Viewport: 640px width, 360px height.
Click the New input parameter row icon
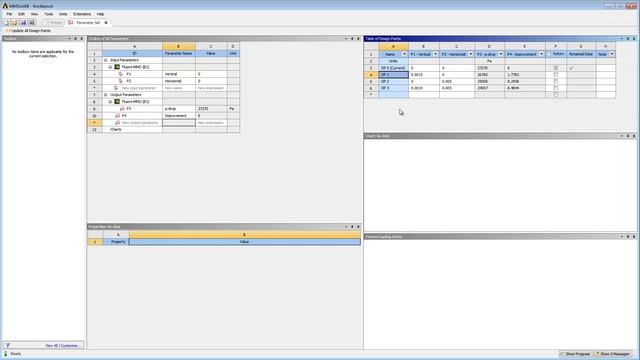coord(116,88)
